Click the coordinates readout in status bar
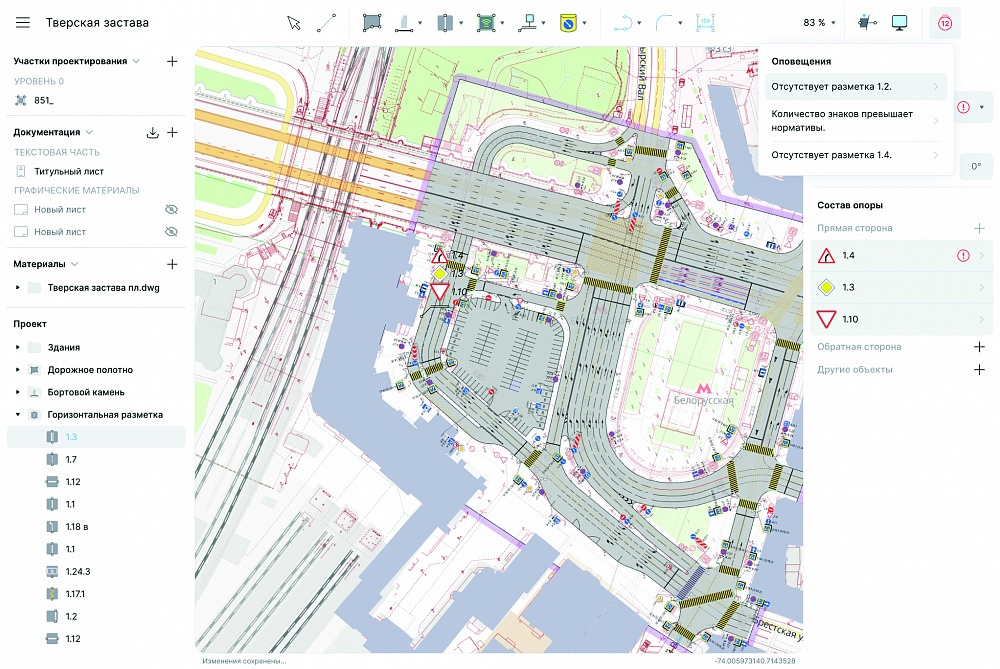 [x=754, y=661]
